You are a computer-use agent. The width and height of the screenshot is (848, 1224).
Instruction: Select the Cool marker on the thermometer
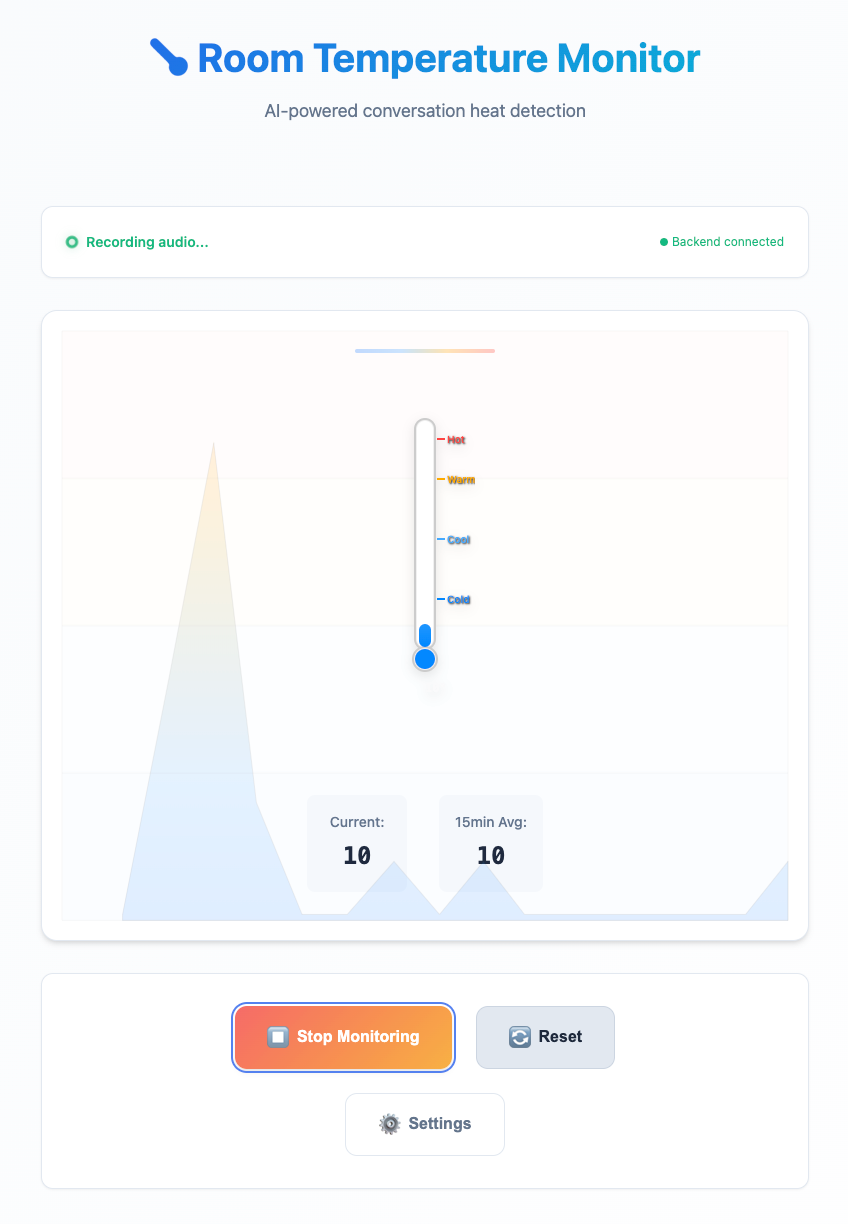coord(458,540)
